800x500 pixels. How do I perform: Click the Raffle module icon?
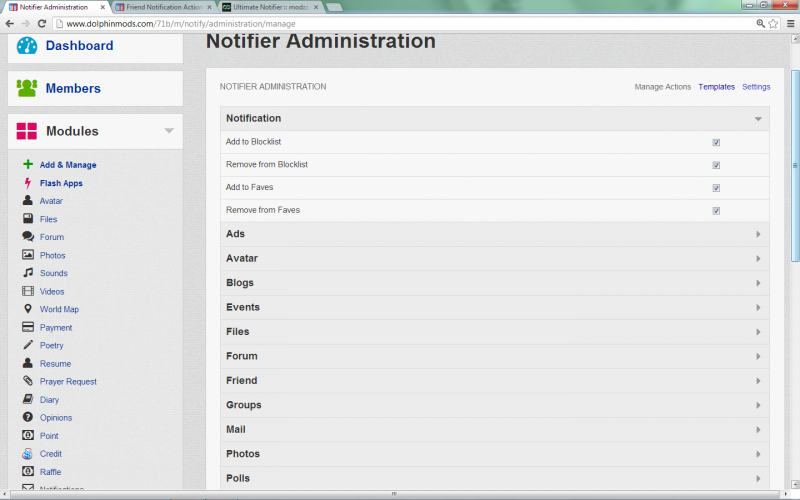coord(28,471)
